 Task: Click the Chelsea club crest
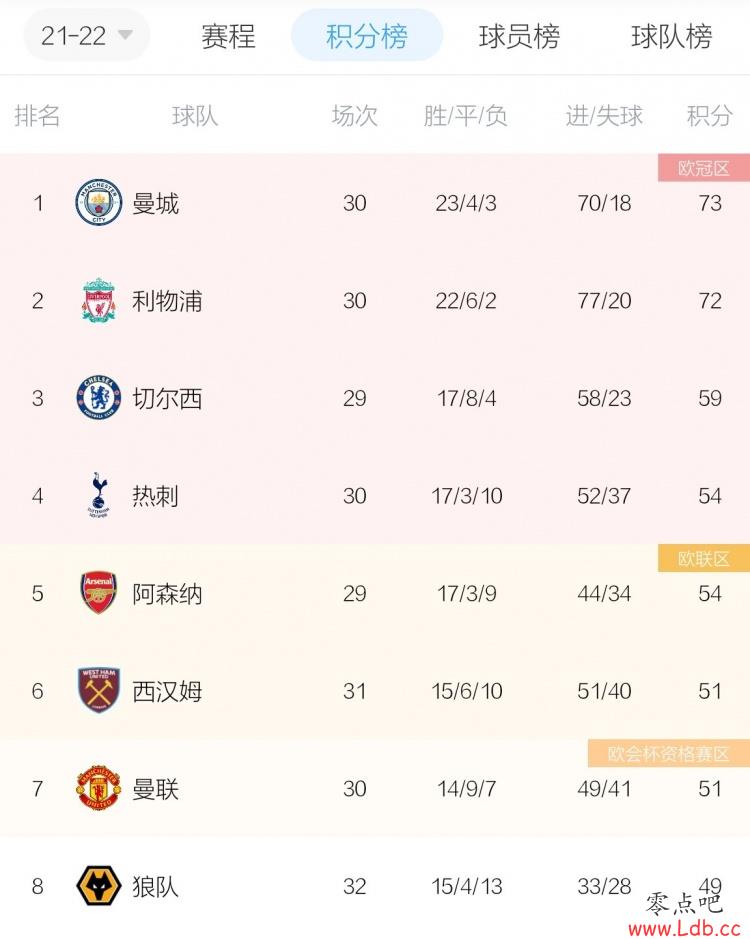(99, 398)
